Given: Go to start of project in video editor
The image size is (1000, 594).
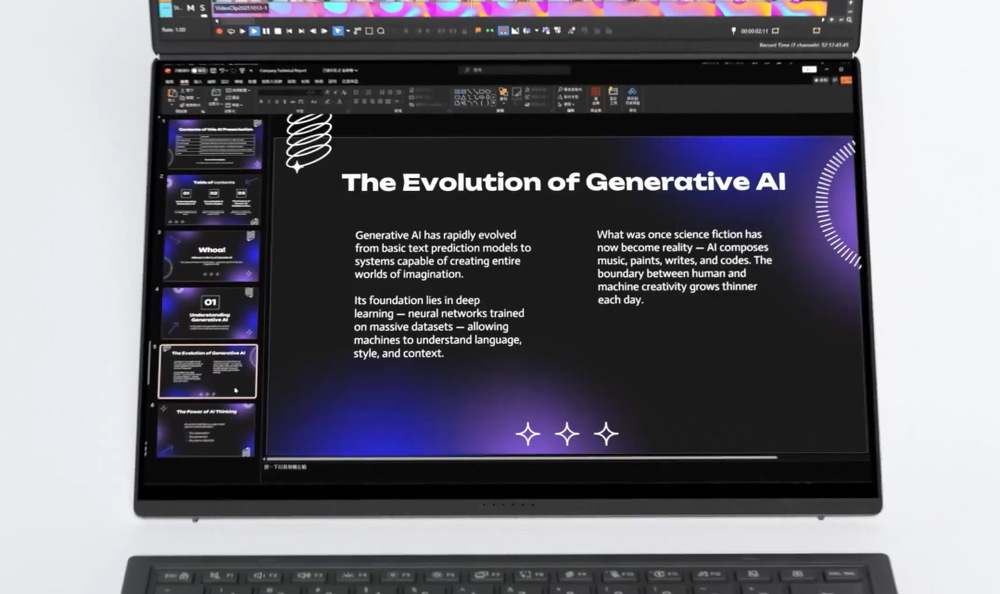Looking at the screenshot, I should tap(290, 31).
